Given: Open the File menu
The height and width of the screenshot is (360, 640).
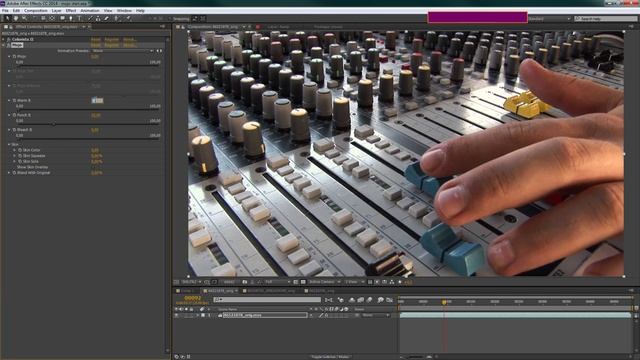Looking at the screenshot, I should coord(5,11).
